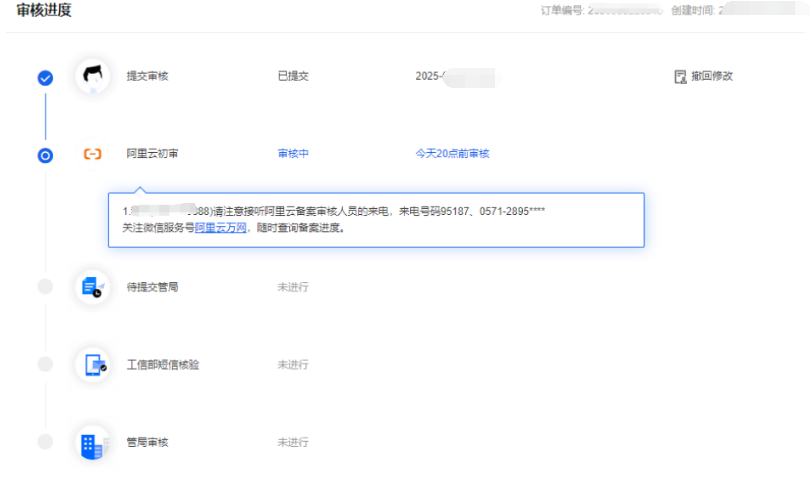Viewport: 812px width, 486px height.
Task: Select the gray marker beside 待提交管局
Action: click(45, 287)
